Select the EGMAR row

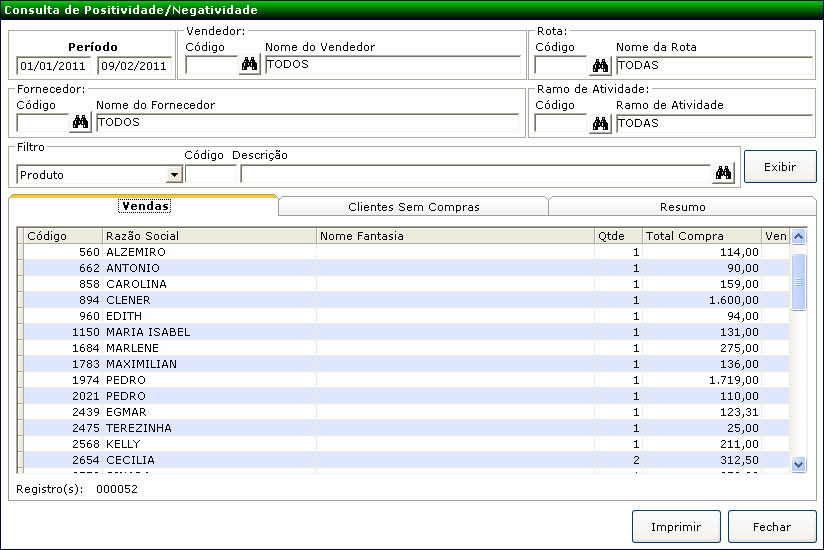406,412
